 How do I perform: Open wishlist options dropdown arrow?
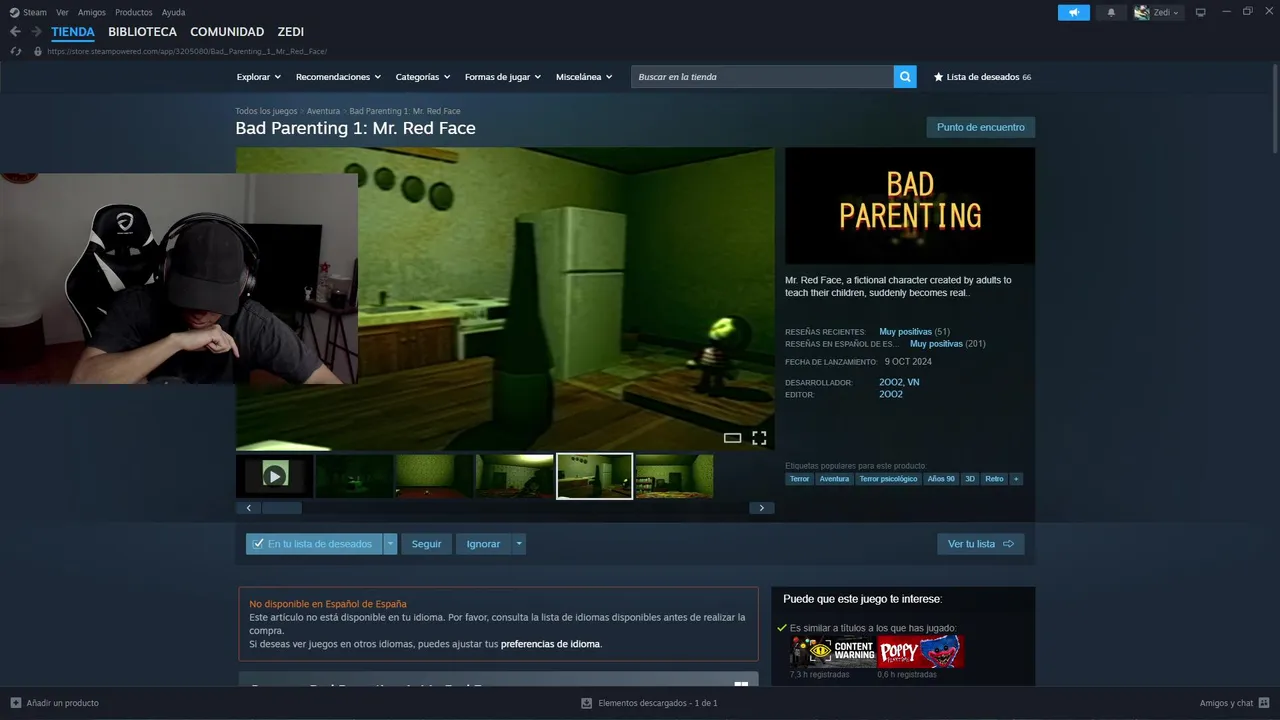391,544
